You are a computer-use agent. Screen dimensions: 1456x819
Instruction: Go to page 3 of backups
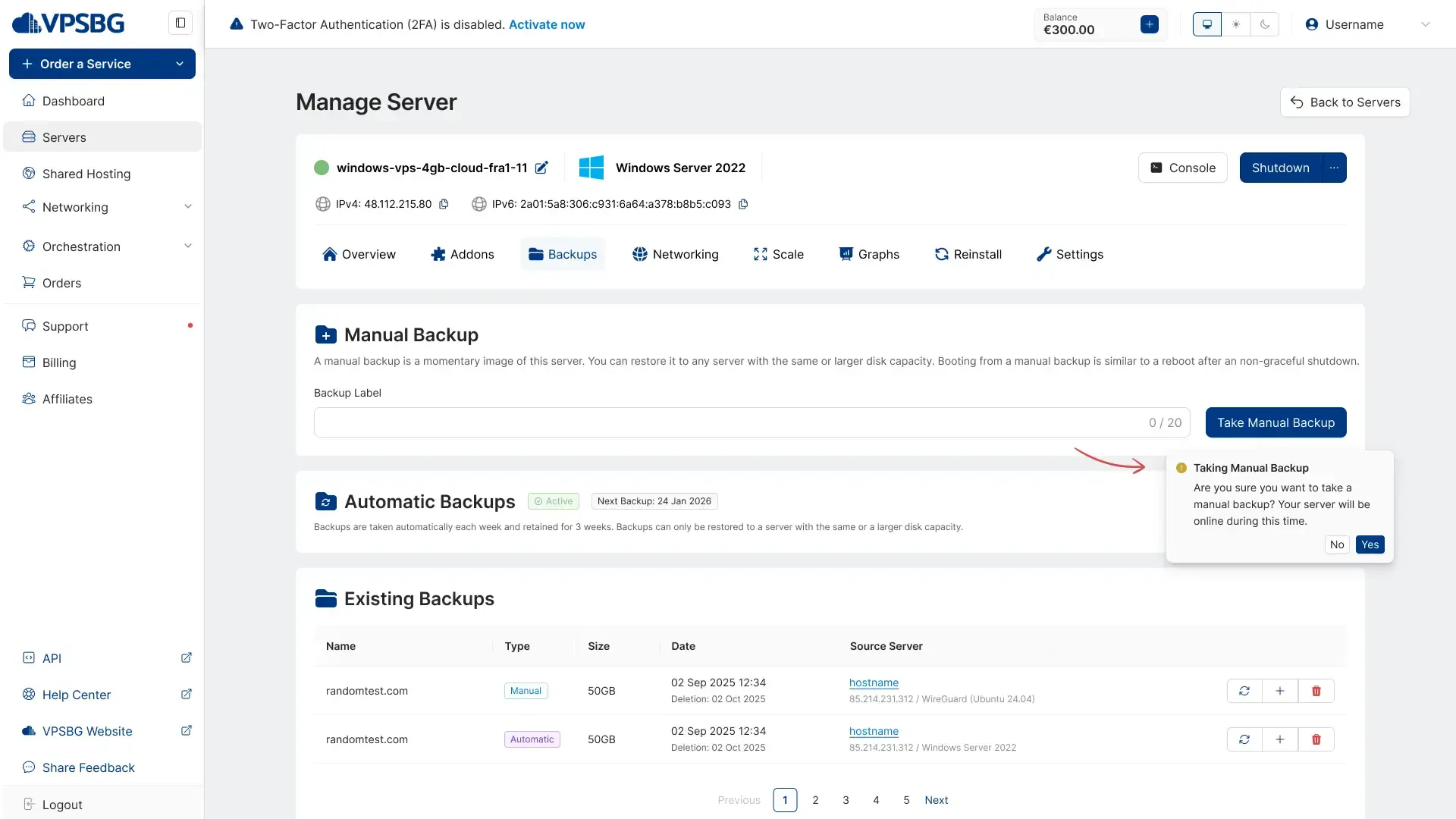point(846,800)
